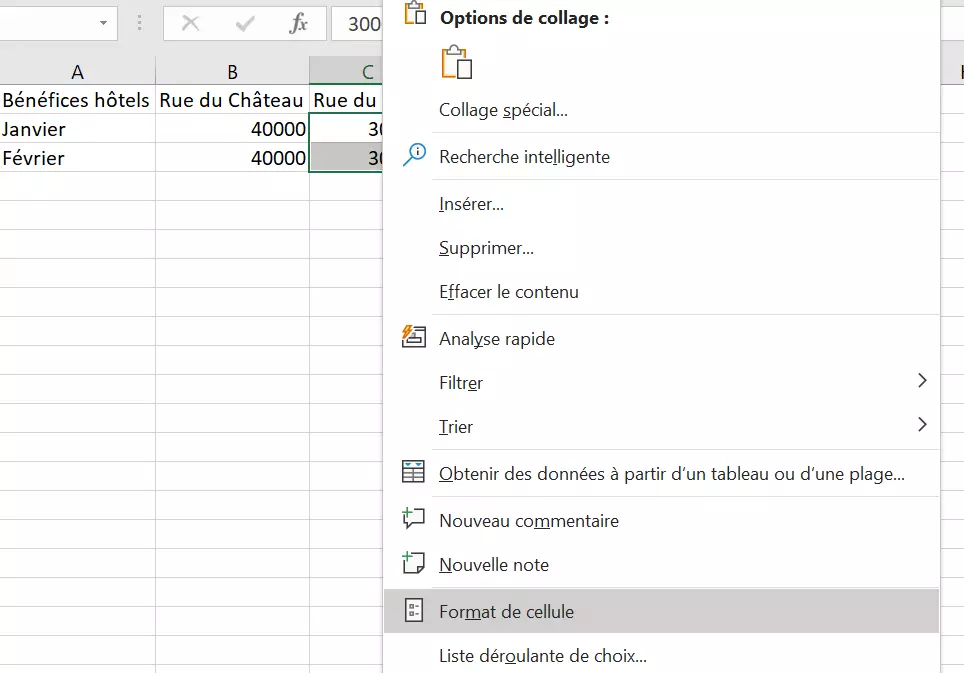
Task: Click the Recherche intelligente magnifier icon
Action: tap(414, 155)
